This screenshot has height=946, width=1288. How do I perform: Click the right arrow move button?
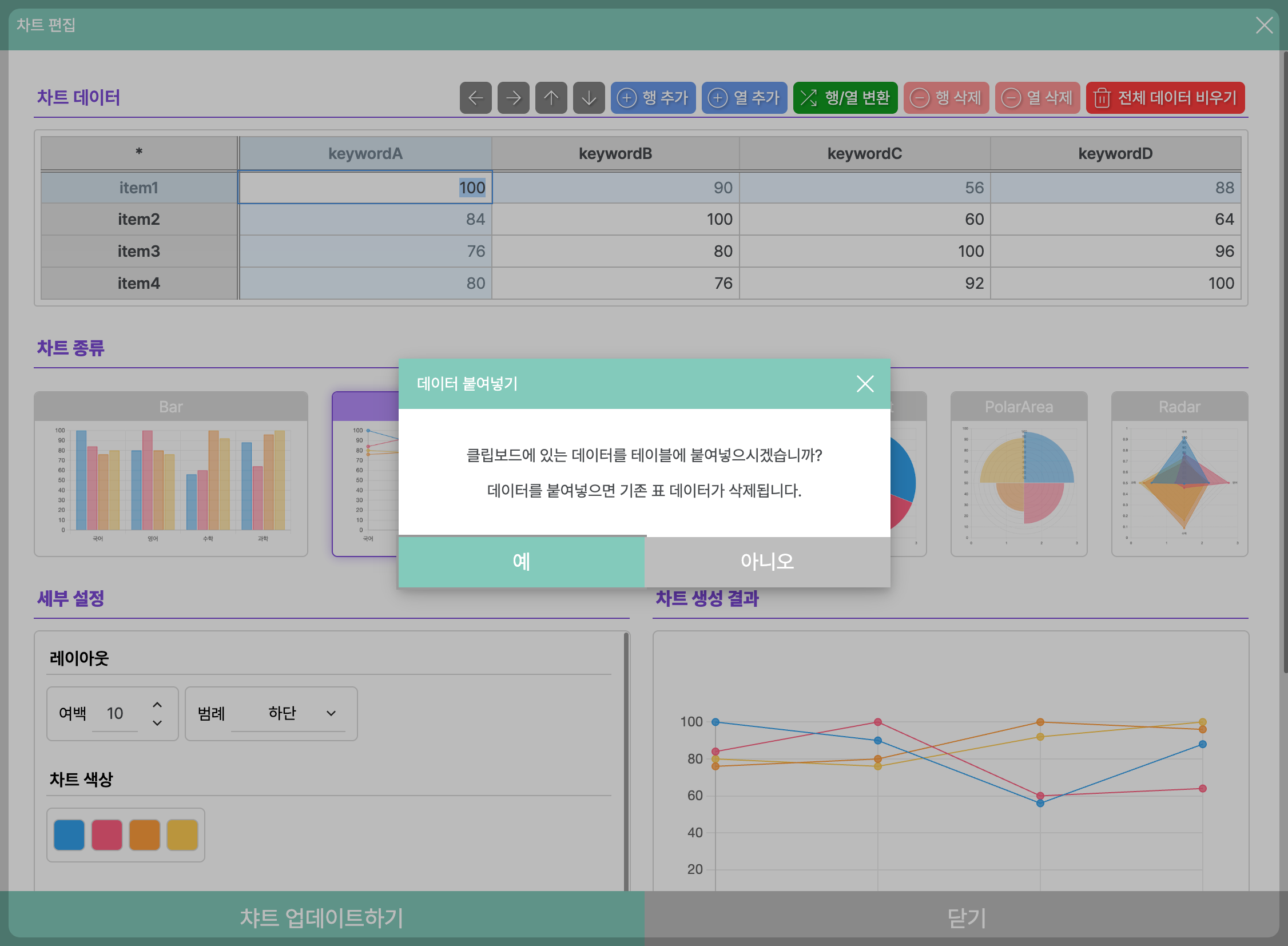tap(513, 98)
